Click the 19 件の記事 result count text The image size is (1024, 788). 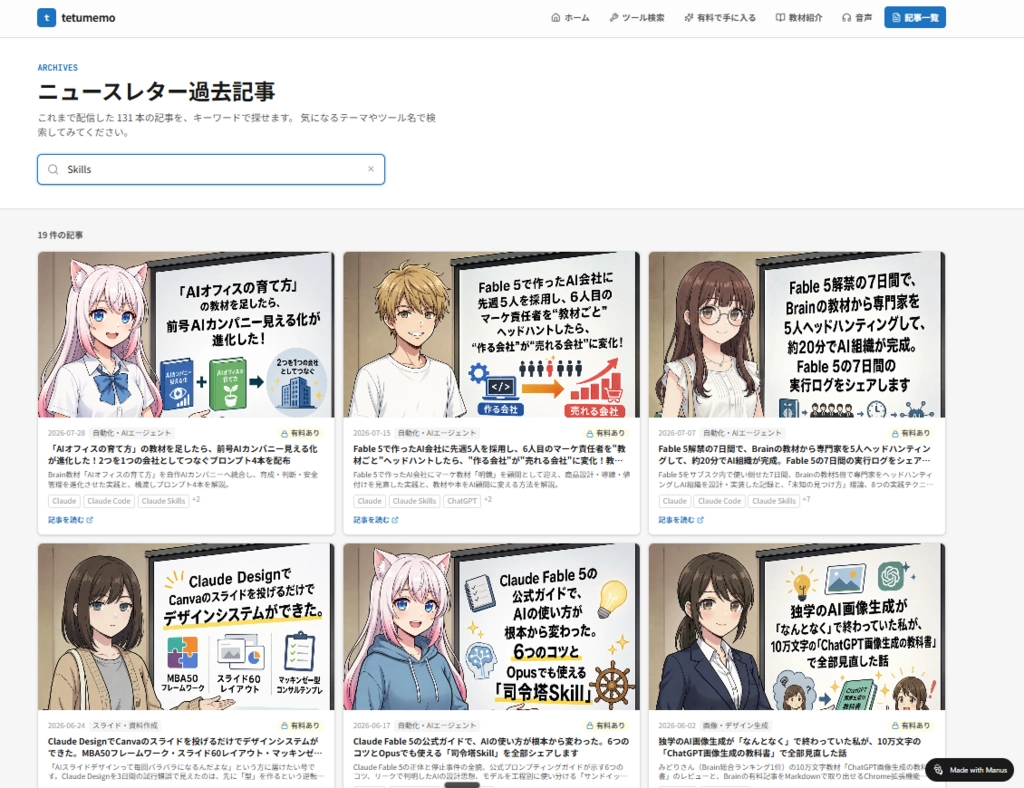60,235
